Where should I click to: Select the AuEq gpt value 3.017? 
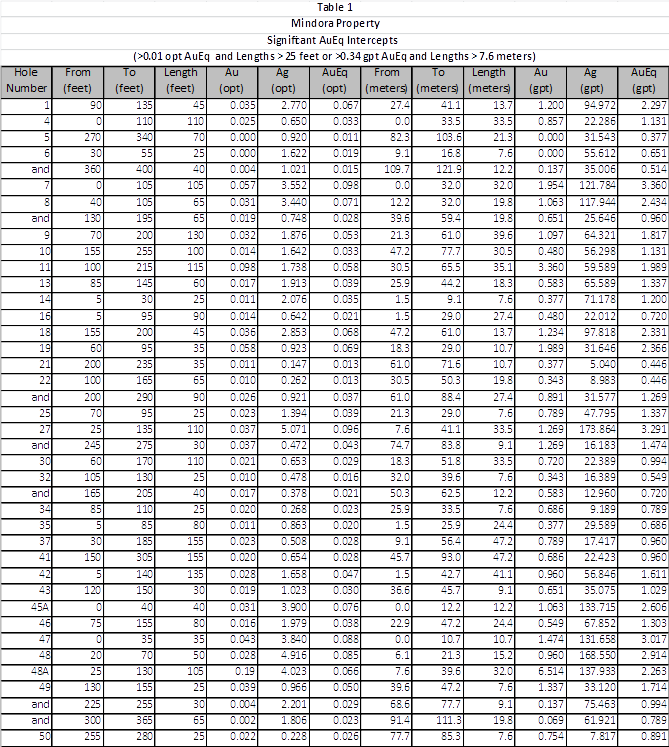tap(653, 639)
